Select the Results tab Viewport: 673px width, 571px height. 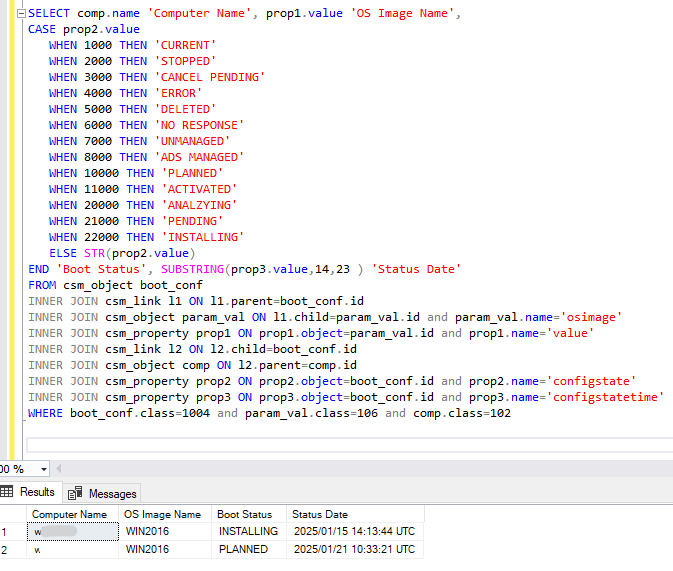coord(37,492)
